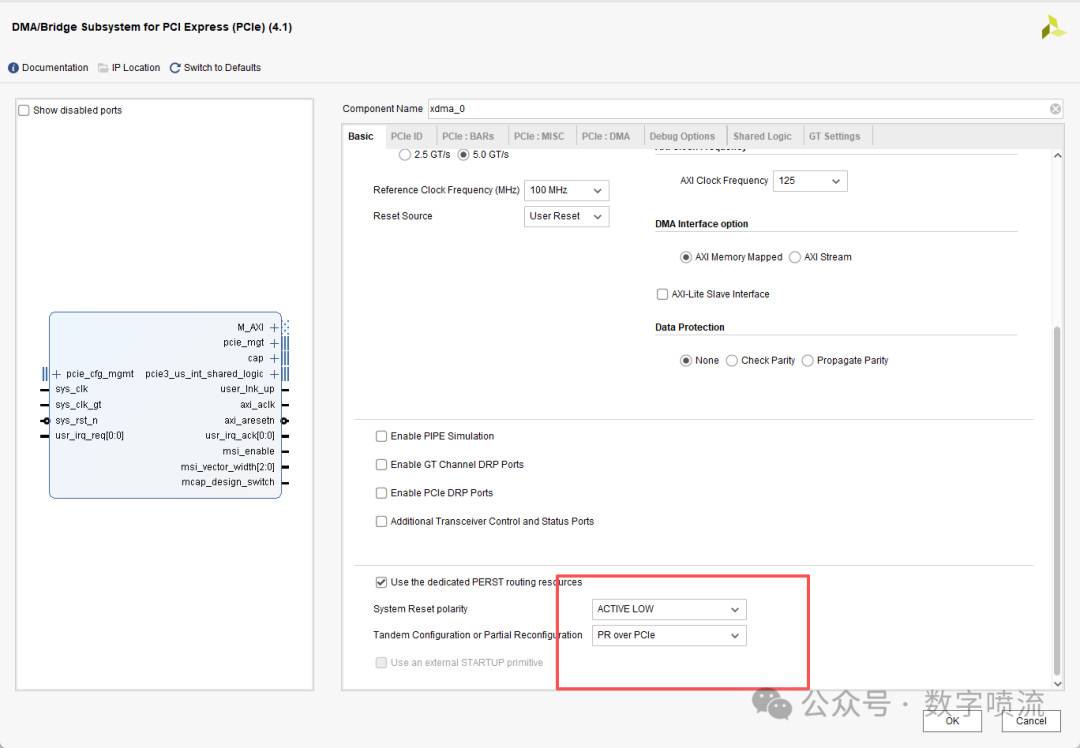
Task: Select Check Parity data protection
Action: pos(731,360)
